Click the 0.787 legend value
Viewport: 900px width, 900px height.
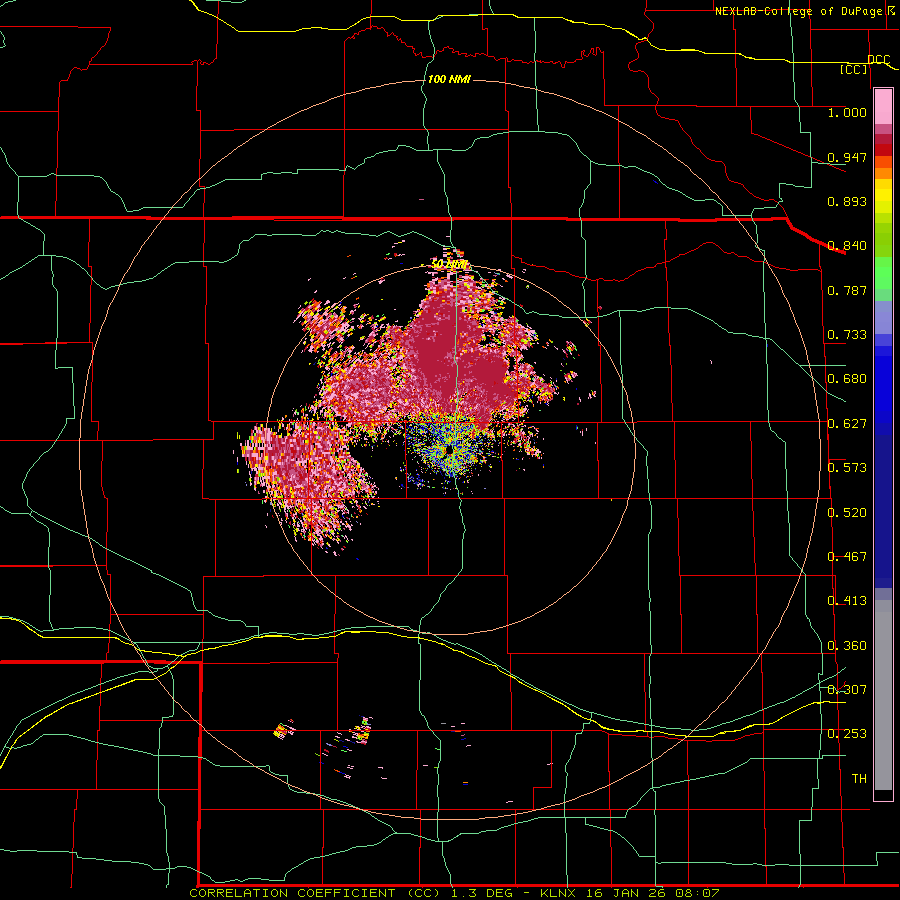[x=847, y=290]
